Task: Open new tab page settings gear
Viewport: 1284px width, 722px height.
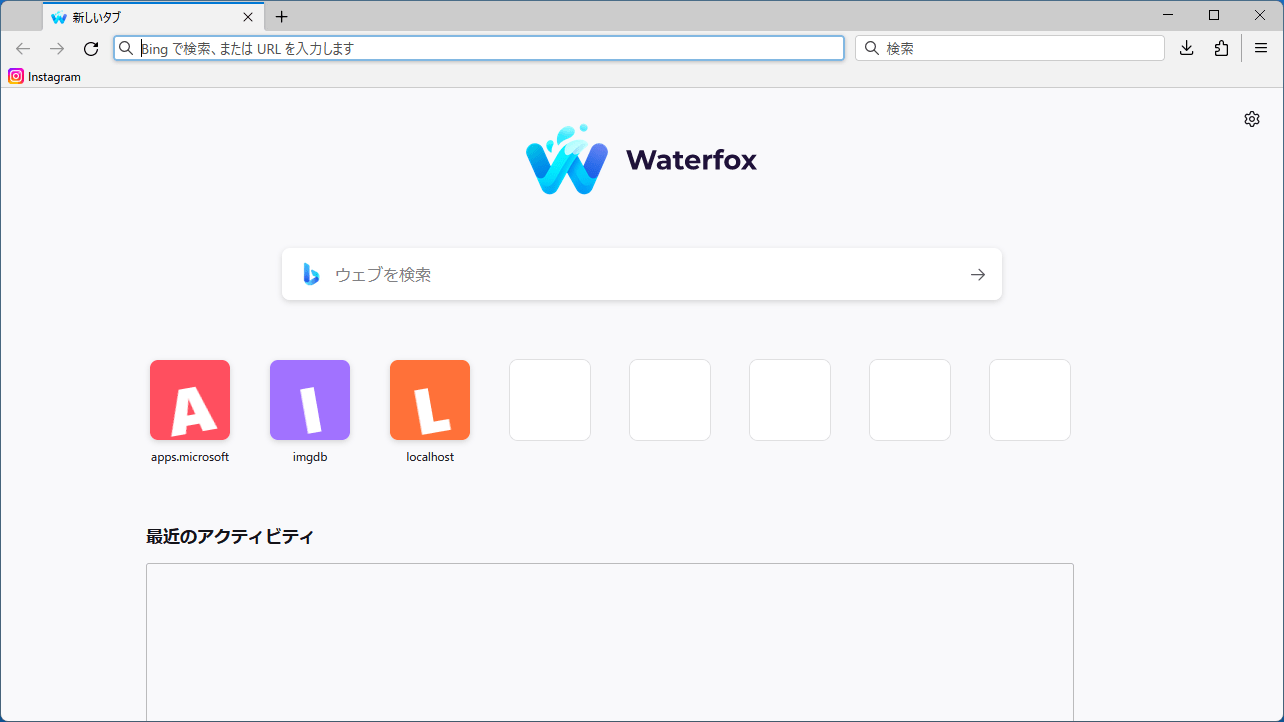Action: (x=1252, y=119)
